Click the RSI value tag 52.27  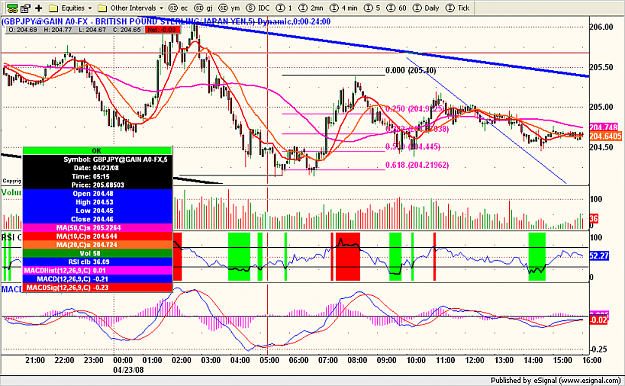pyautogui.click(x=599, y=256)
